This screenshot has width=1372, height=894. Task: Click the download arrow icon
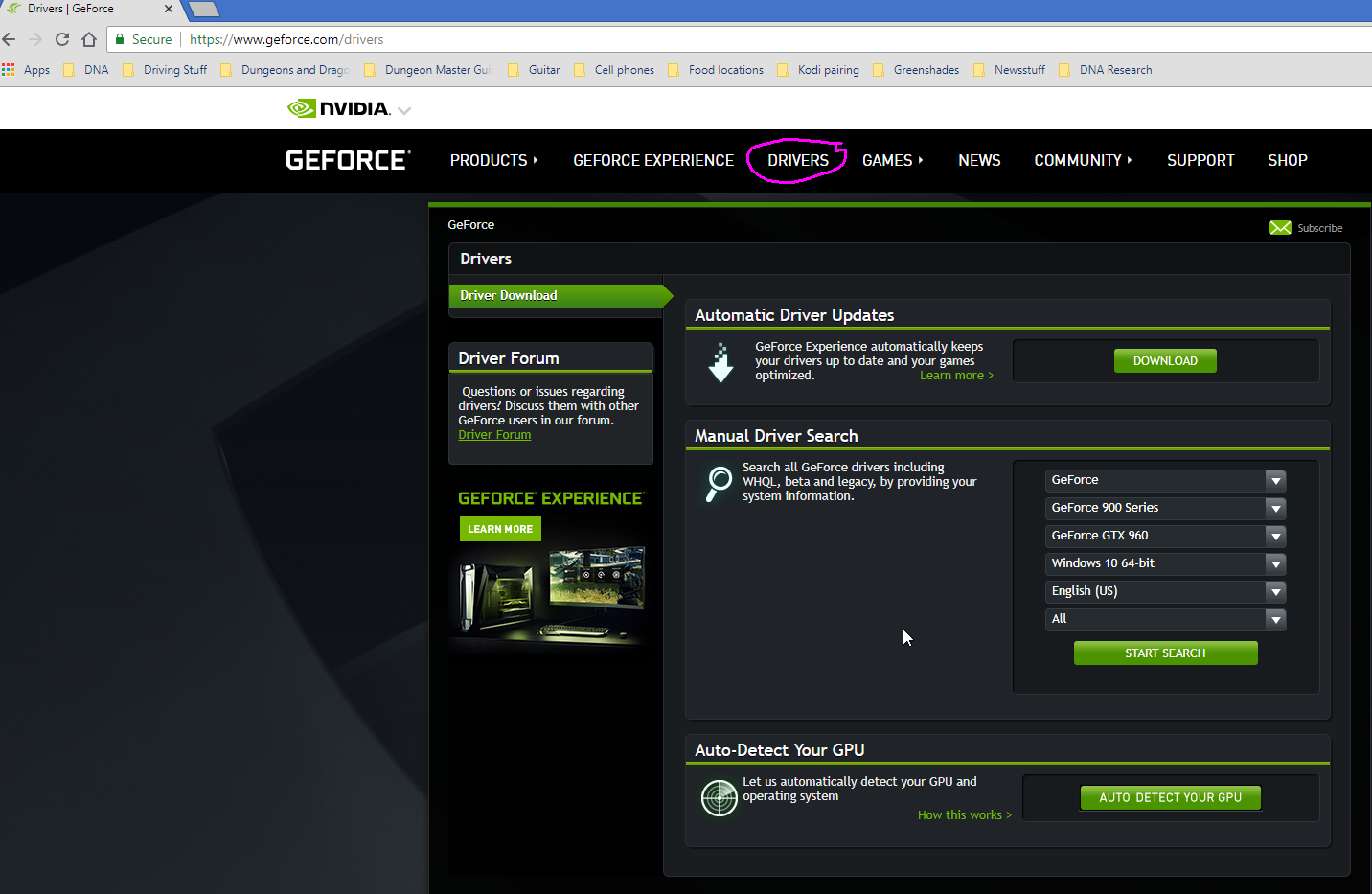tap(720, 362)
